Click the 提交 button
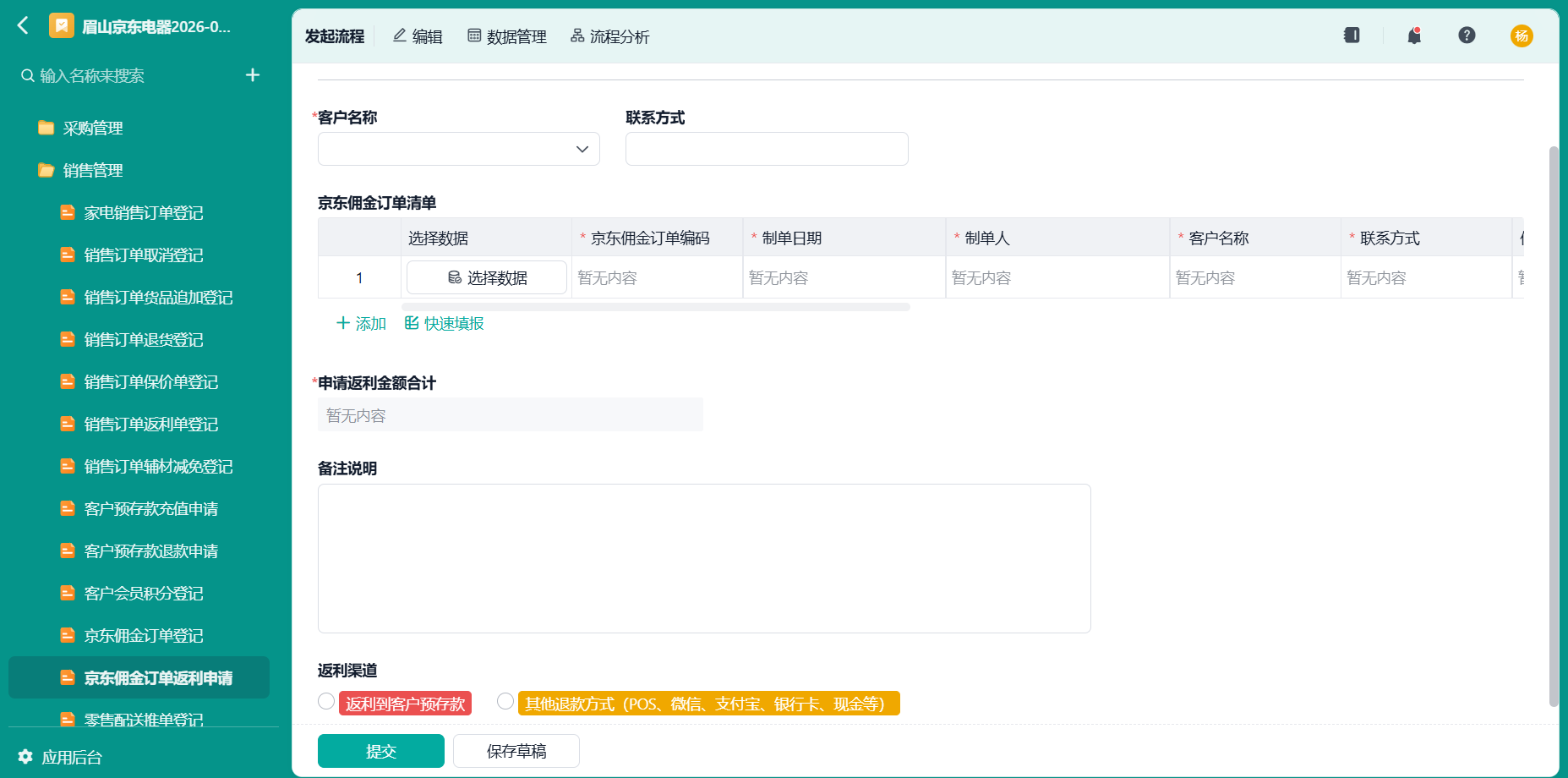 pos(381,751)
